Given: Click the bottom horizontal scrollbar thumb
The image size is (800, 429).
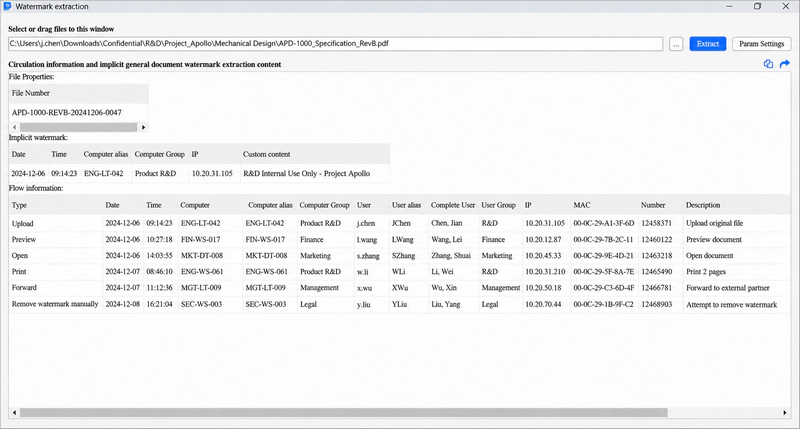Looking at the screenshot, I should coord(343,412).
